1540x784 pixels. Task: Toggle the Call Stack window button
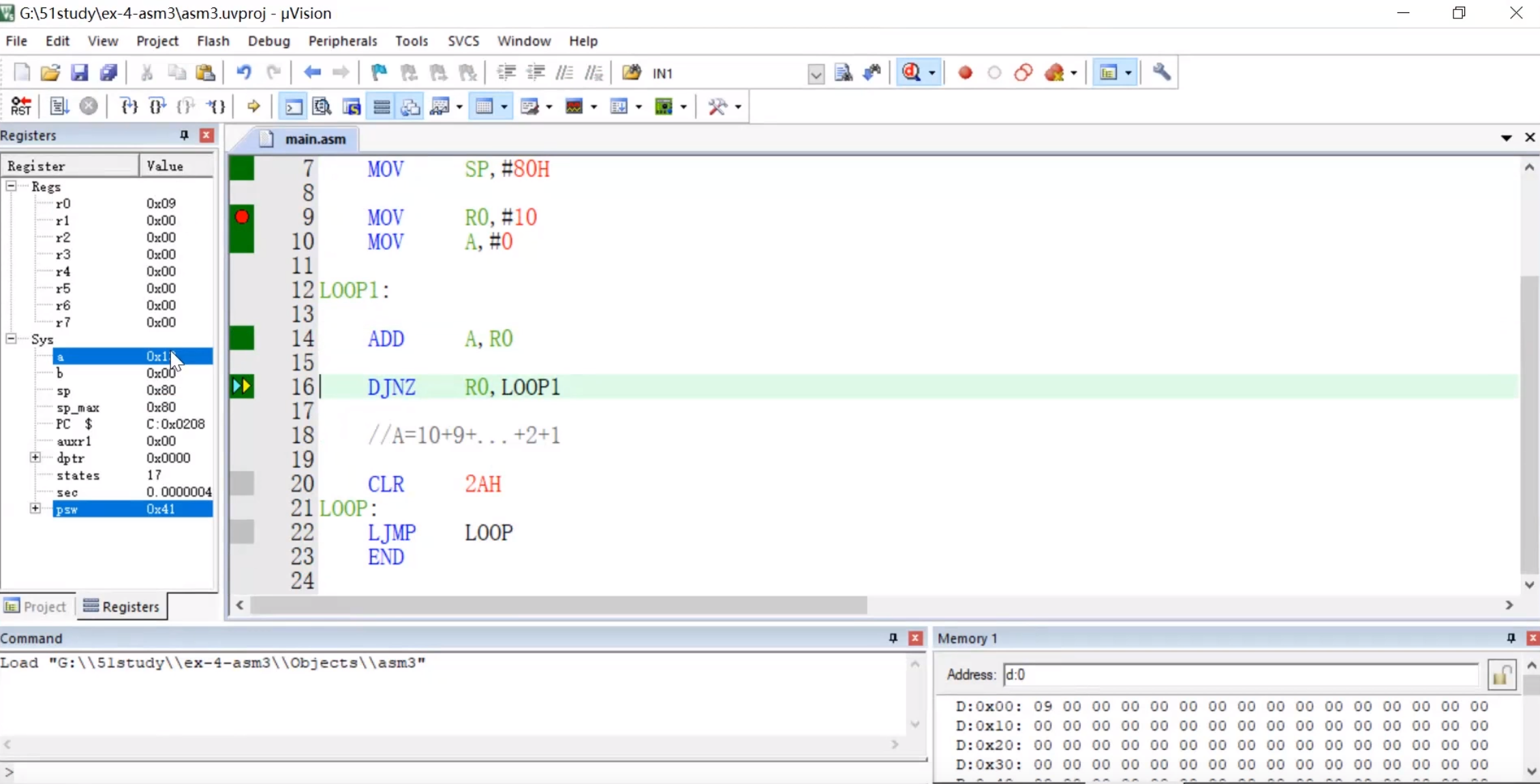point(410,106)
